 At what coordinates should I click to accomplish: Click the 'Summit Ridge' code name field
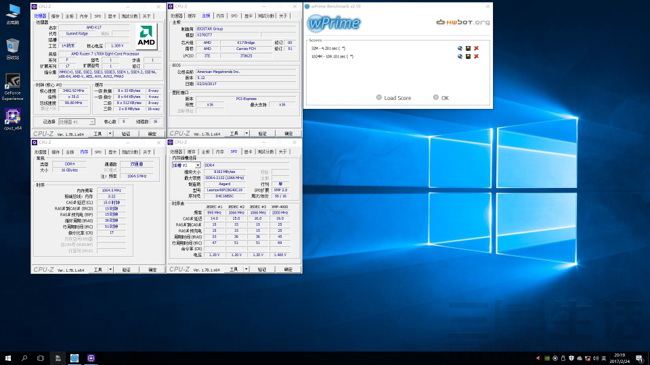[x=77, y=34]
